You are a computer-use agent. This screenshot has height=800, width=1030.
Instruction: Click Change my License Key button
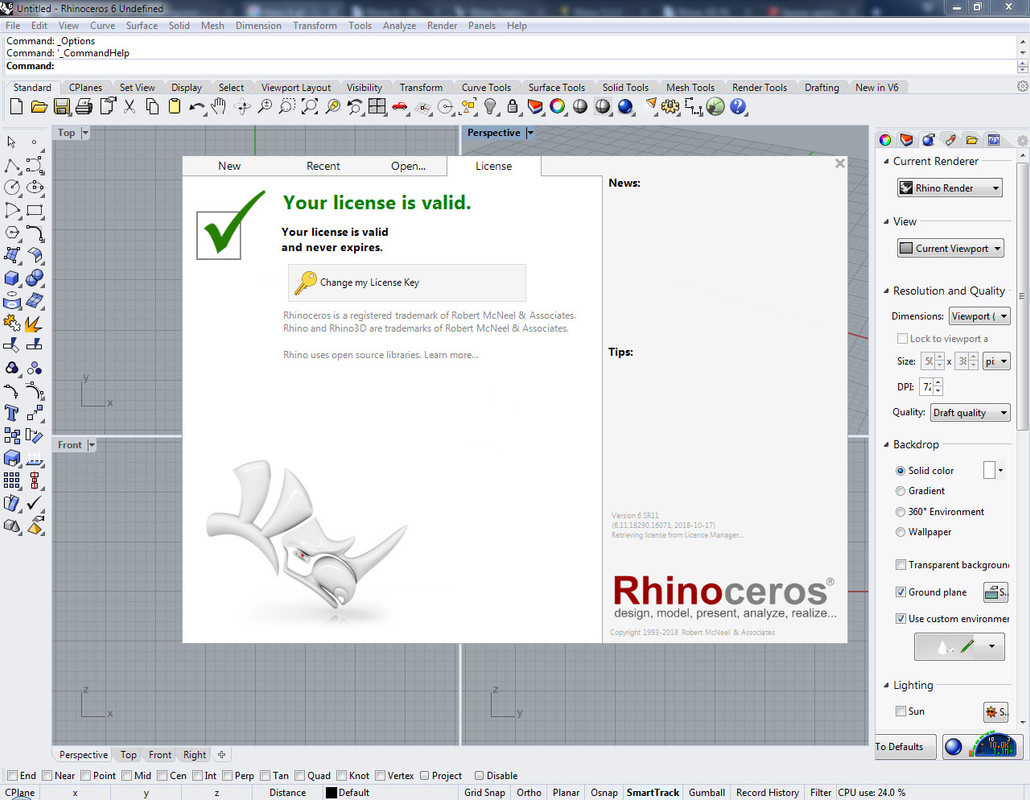pyautogui.click(x=407, y=282)
